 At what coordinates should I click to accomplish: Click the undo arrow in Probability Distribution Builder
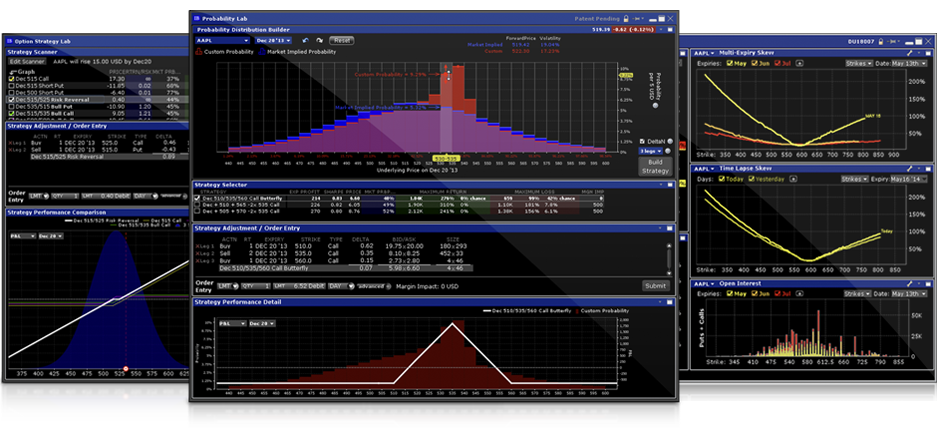(305, 40)
